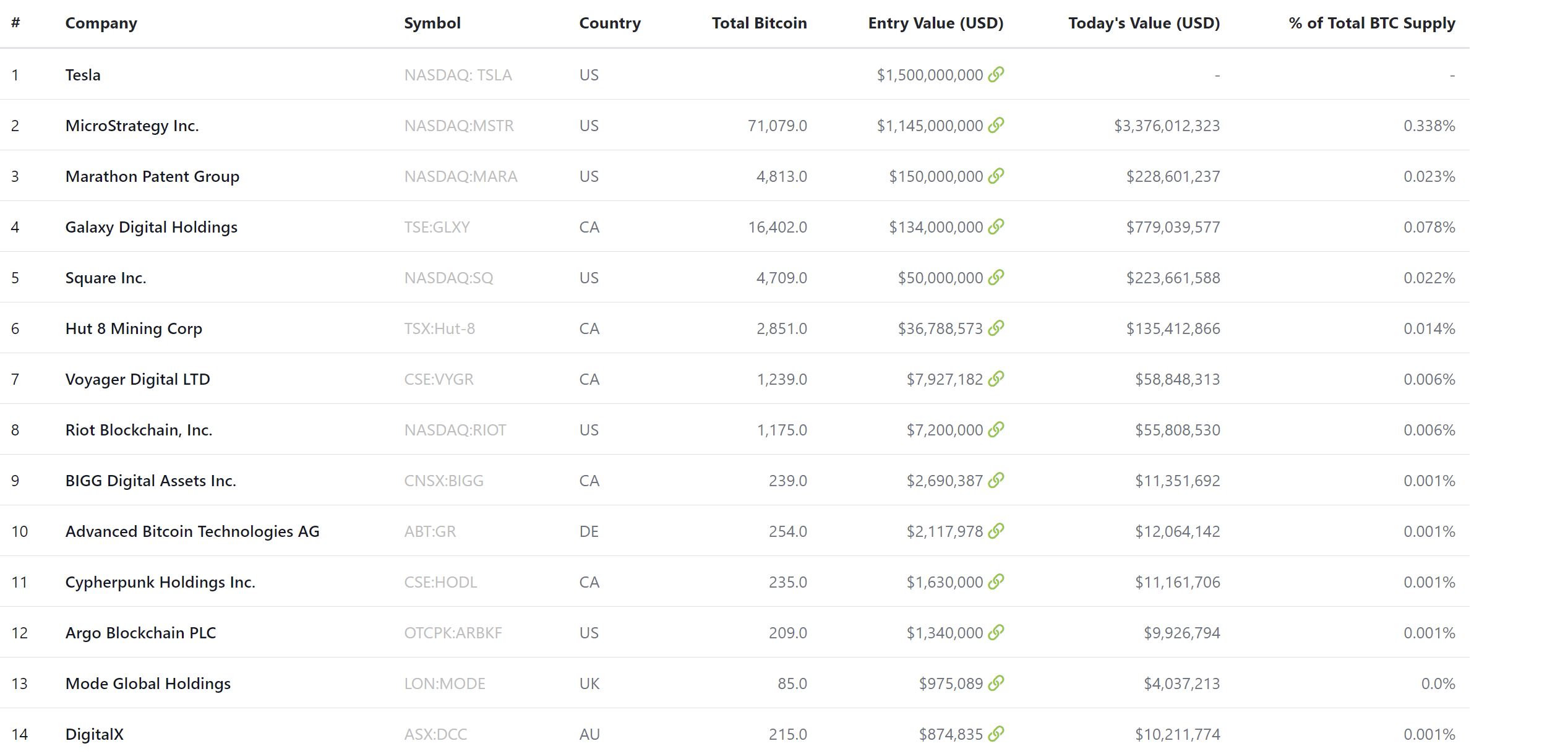This screenshot has height=754, width=1568.
Task: Open the DigitalX entry value link icon
Action: (996, 734)
